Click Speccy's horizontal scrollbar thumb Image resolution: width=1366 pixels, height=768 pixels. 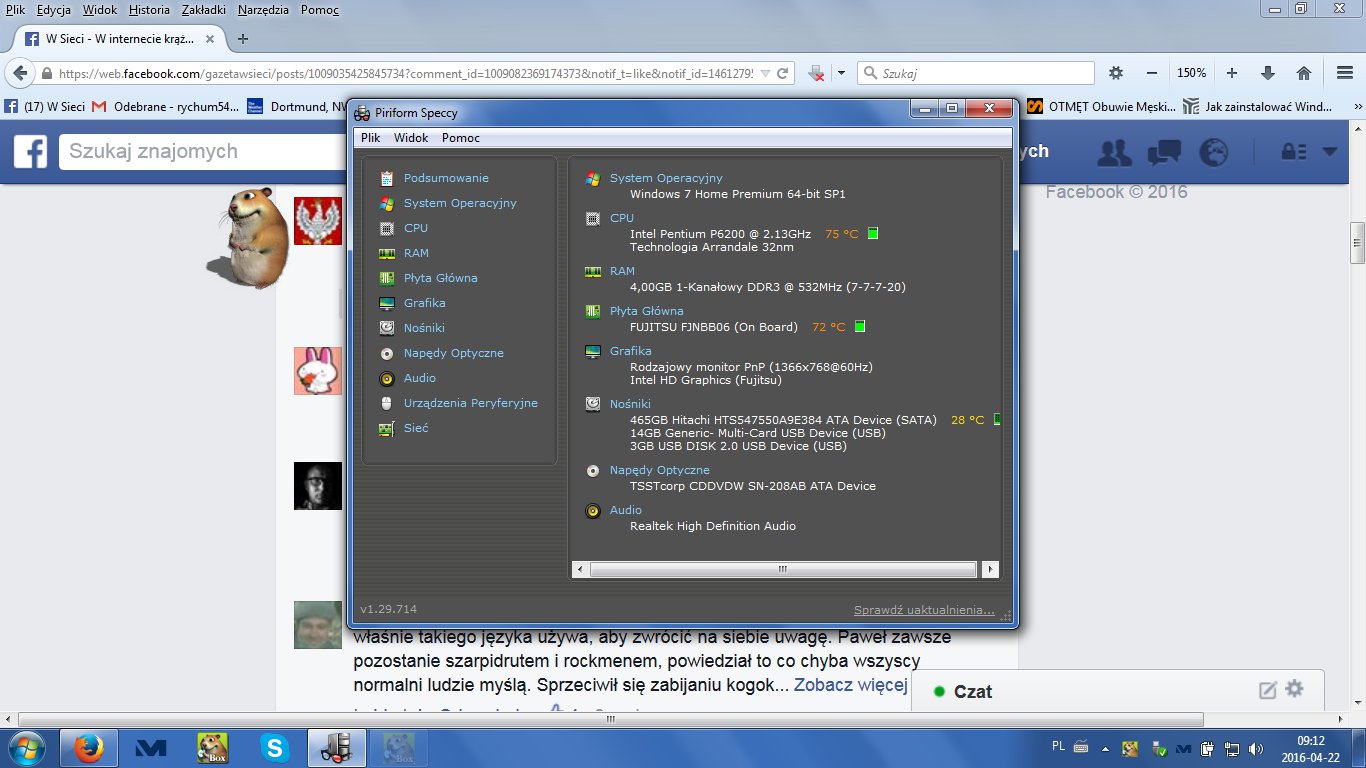[783, 569]
